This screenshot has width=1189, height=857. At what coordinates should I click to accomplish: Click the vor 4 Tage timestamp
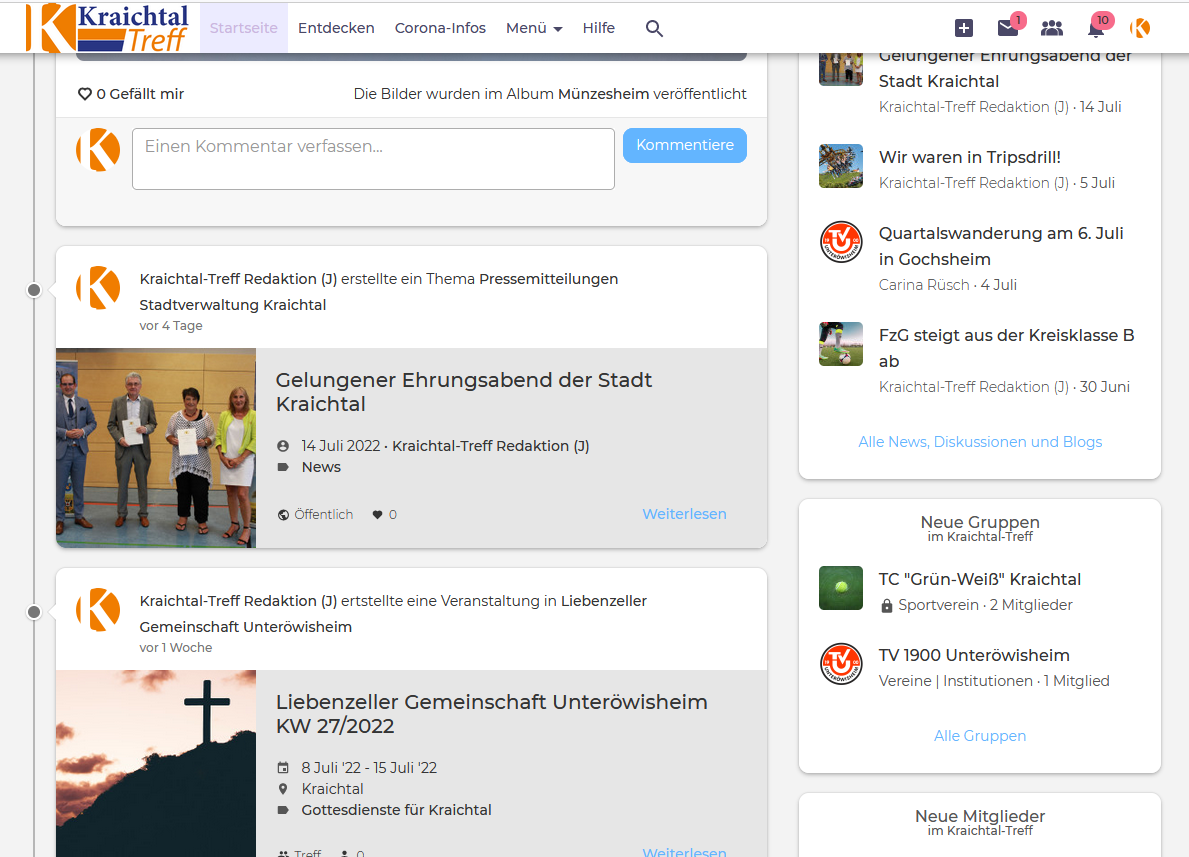[171, 326]
